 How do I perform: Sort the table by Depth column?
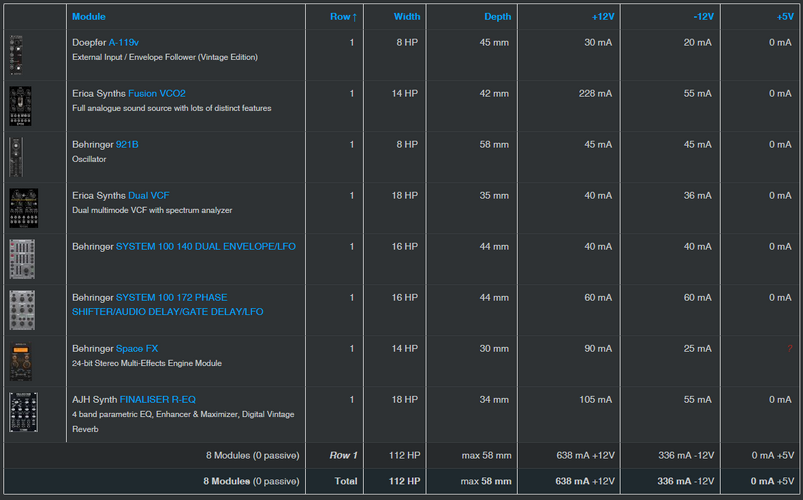click(x=497, y=16)
